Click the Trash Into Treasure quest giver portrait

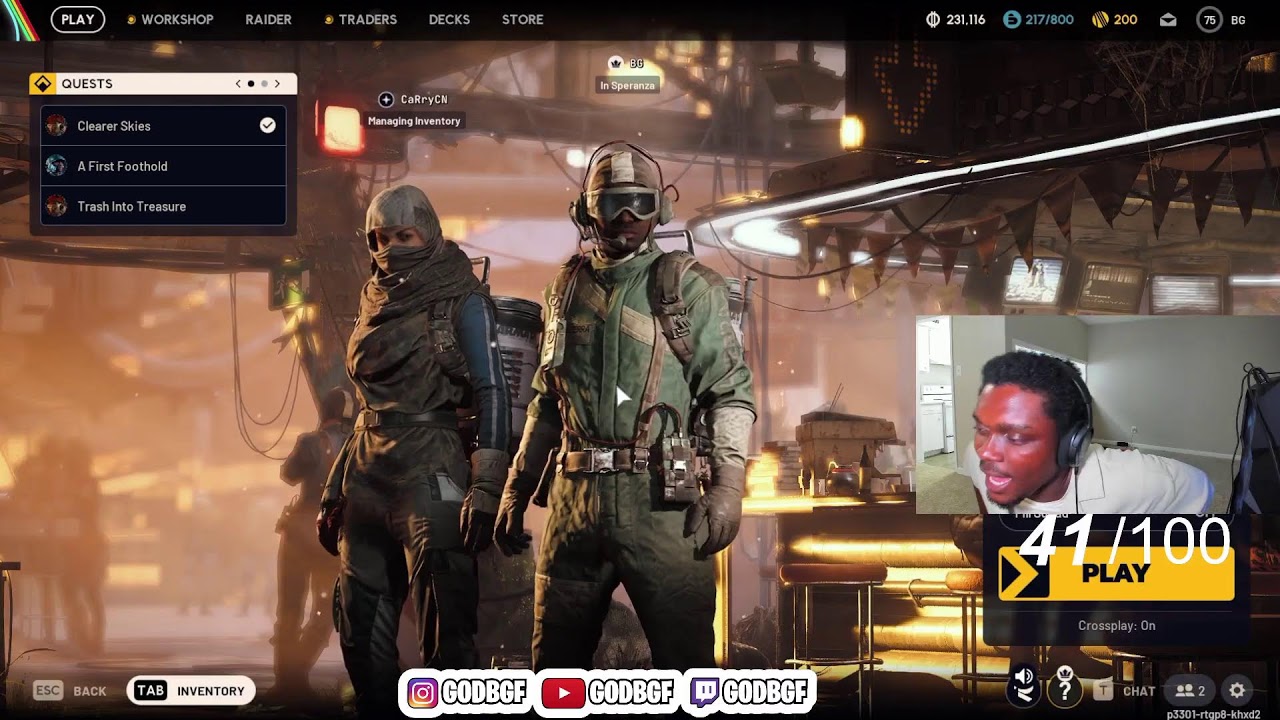coord(56,206)
